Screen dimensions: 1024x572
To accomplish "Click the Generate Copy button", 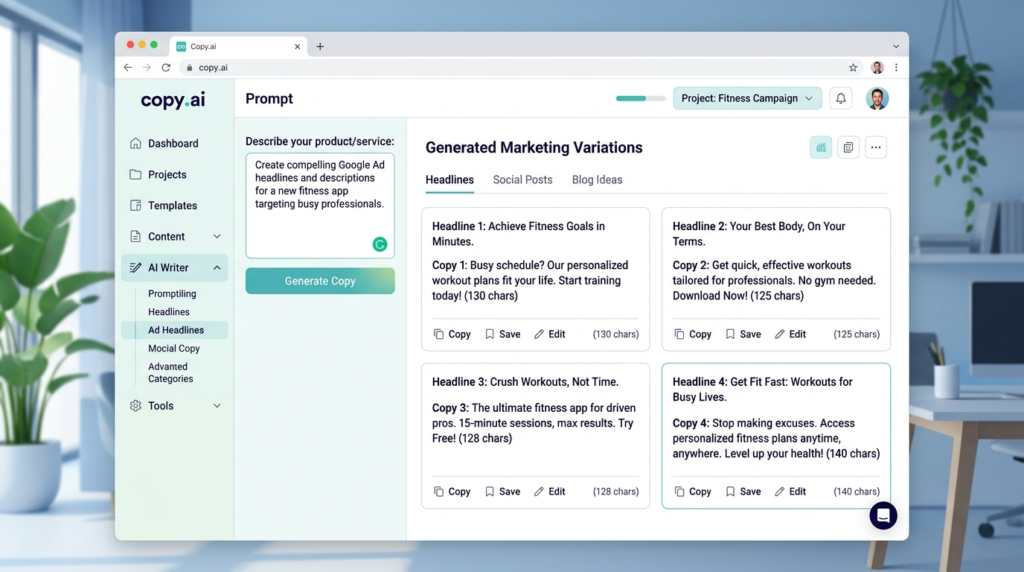I will pyautogui.click(x=320, y=281).
